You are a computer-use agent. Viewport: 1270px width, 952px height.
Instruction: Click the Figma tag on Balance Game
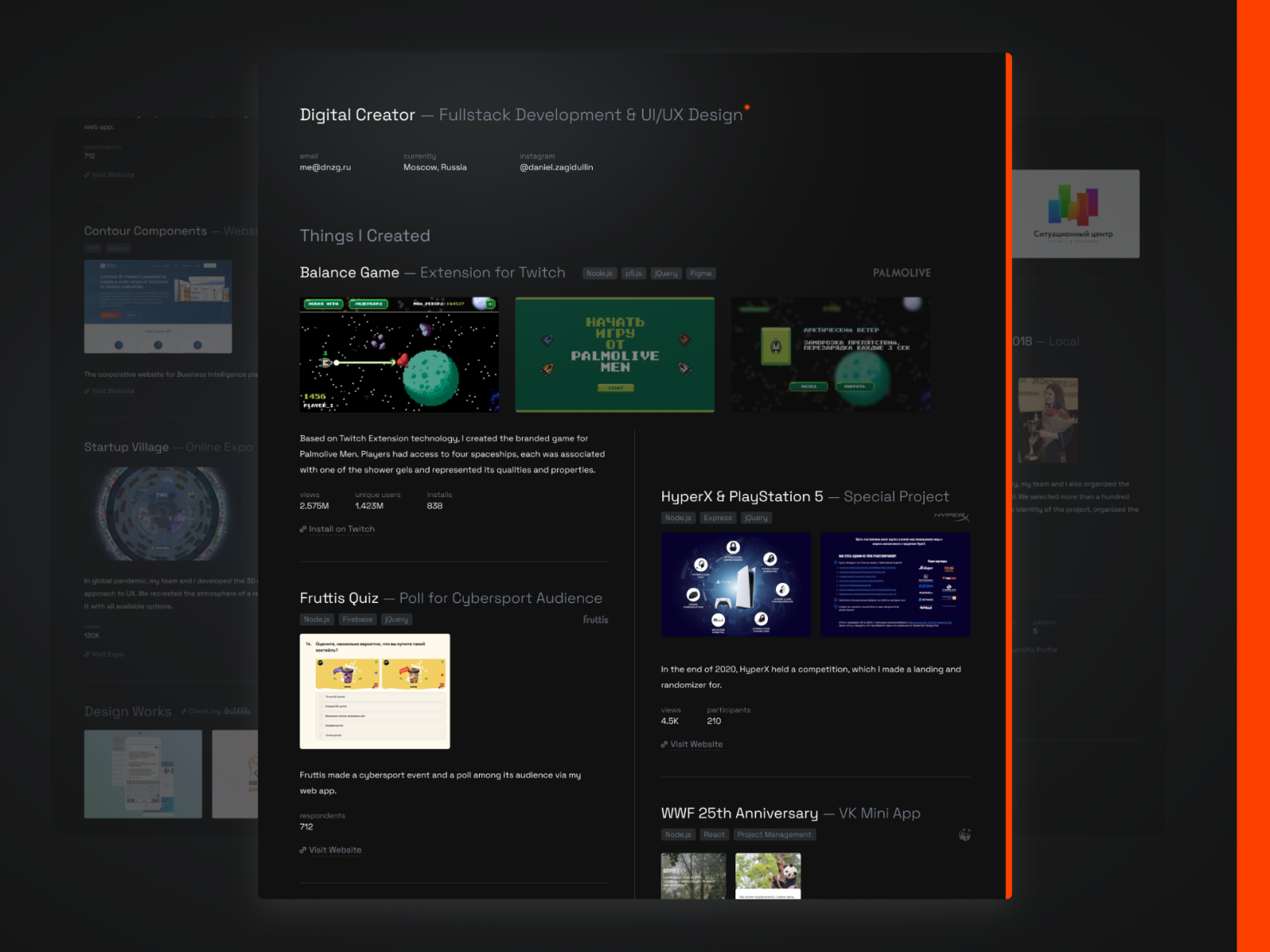(700, 273)
